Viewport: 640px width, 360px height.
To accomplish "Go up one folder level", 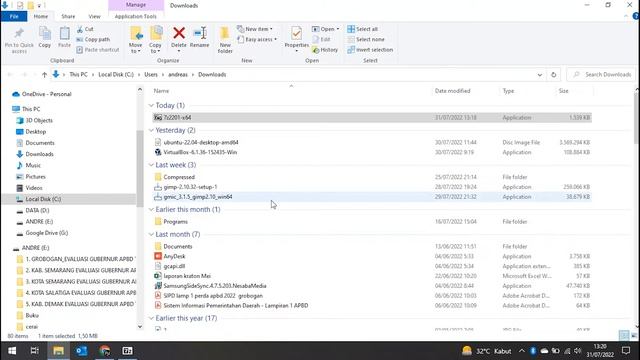I will click(44, 75).
